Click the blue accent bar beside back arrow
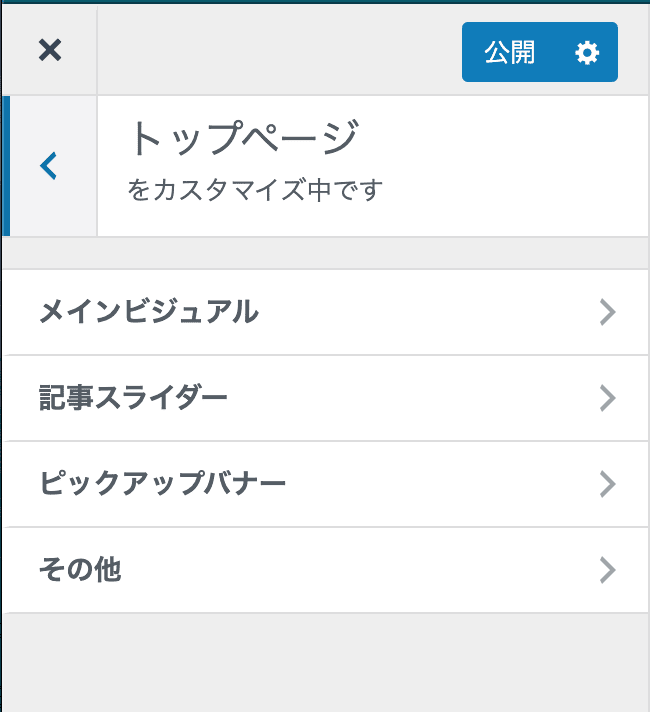The width and height of the screenshot is (650, 712). pos(5,166)
